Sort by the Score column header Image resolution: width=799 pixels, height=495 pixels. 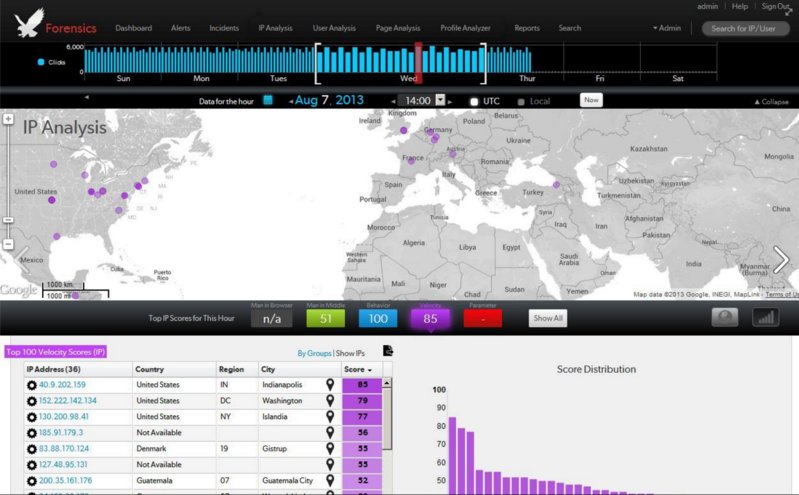tap(361, 369)
